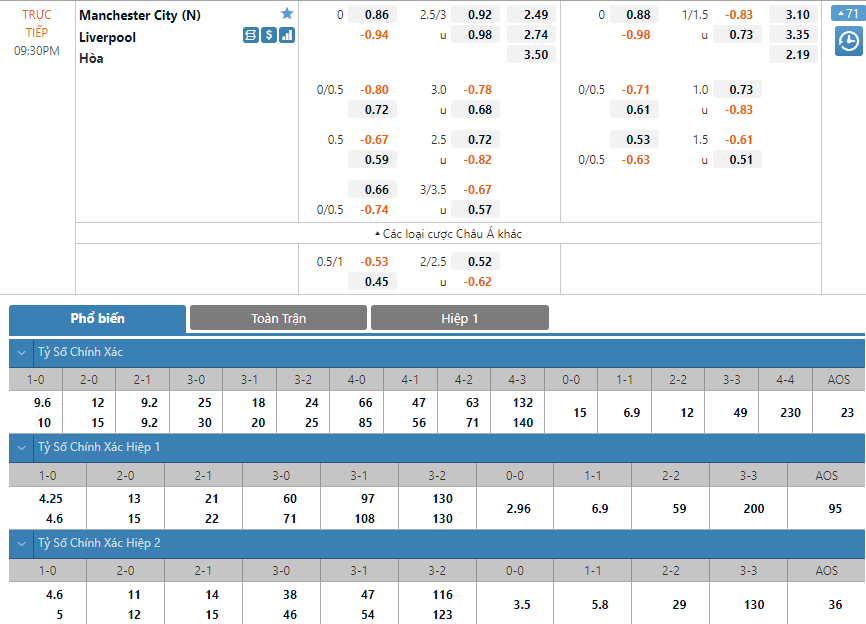Viewport: 866px width, 624px height.
Task: Select first-half 3-3 at 200
Action: pos(753,509)
